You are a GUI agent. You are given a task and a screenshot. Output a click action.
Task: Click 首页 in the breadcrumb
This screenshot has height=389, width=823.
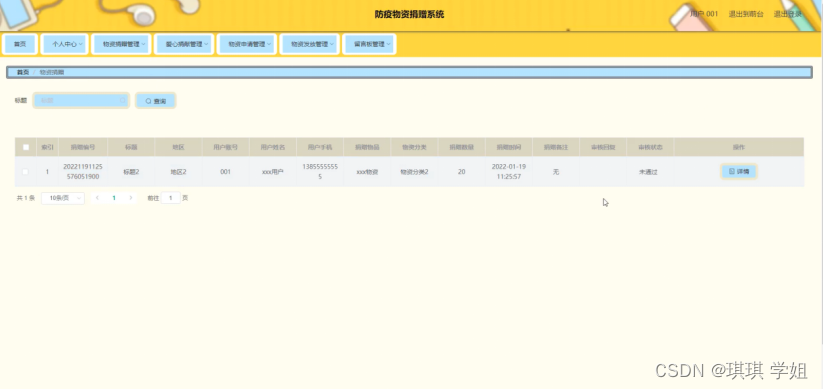click(23, 72)
